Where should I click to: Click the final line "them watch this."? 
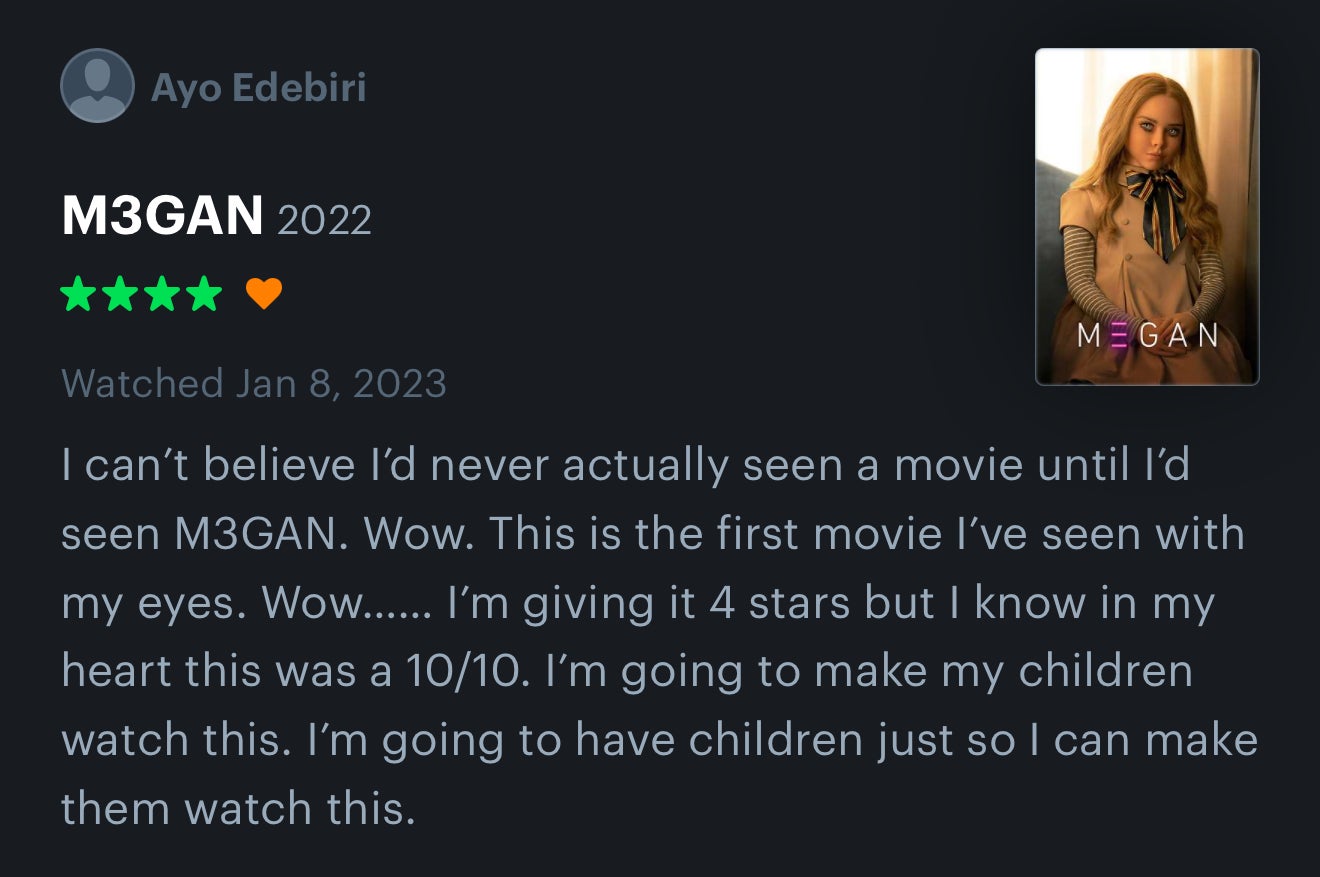click(x=238, y=808)
